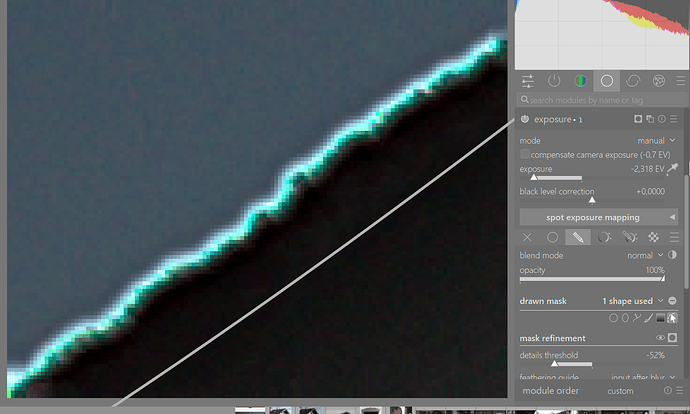Add a circle mask shape

click(x=613, y=318)
